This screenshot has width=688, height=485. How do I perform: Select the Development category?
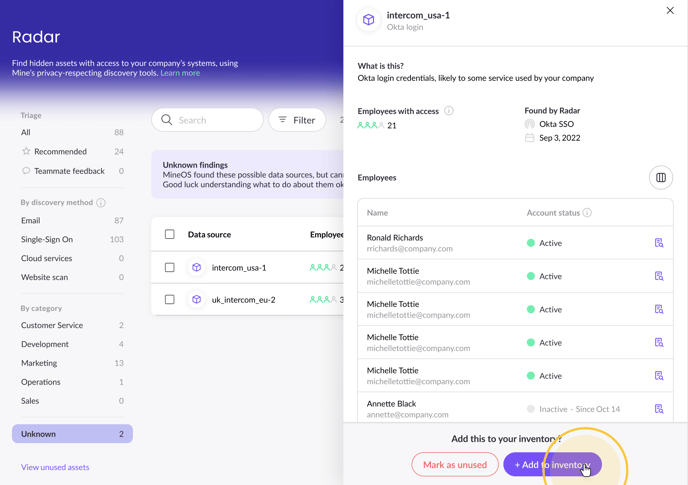72,344
